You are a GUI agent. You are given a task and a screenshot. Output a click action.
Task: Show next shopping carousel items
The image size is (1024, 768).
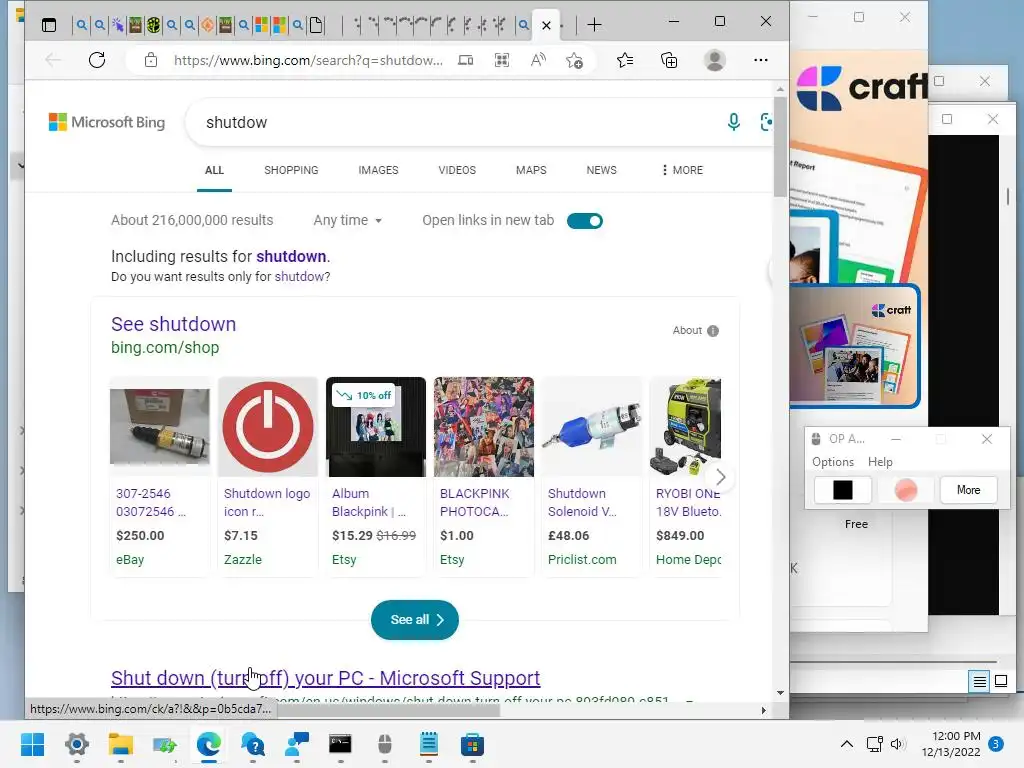[720, 477]
